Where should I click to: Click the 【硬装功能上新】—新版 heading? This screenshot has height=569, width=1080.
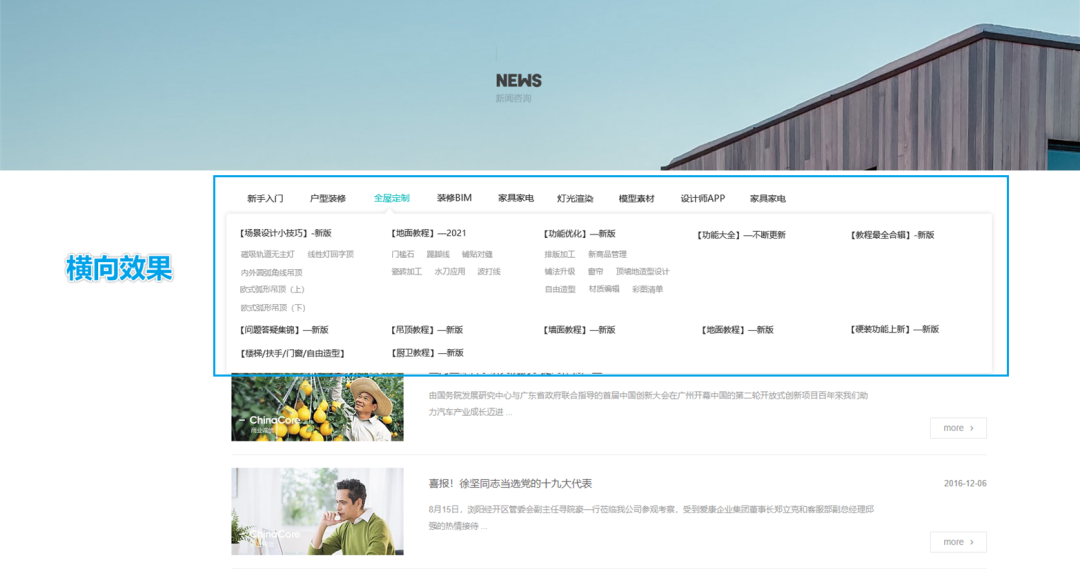(894, 329)
